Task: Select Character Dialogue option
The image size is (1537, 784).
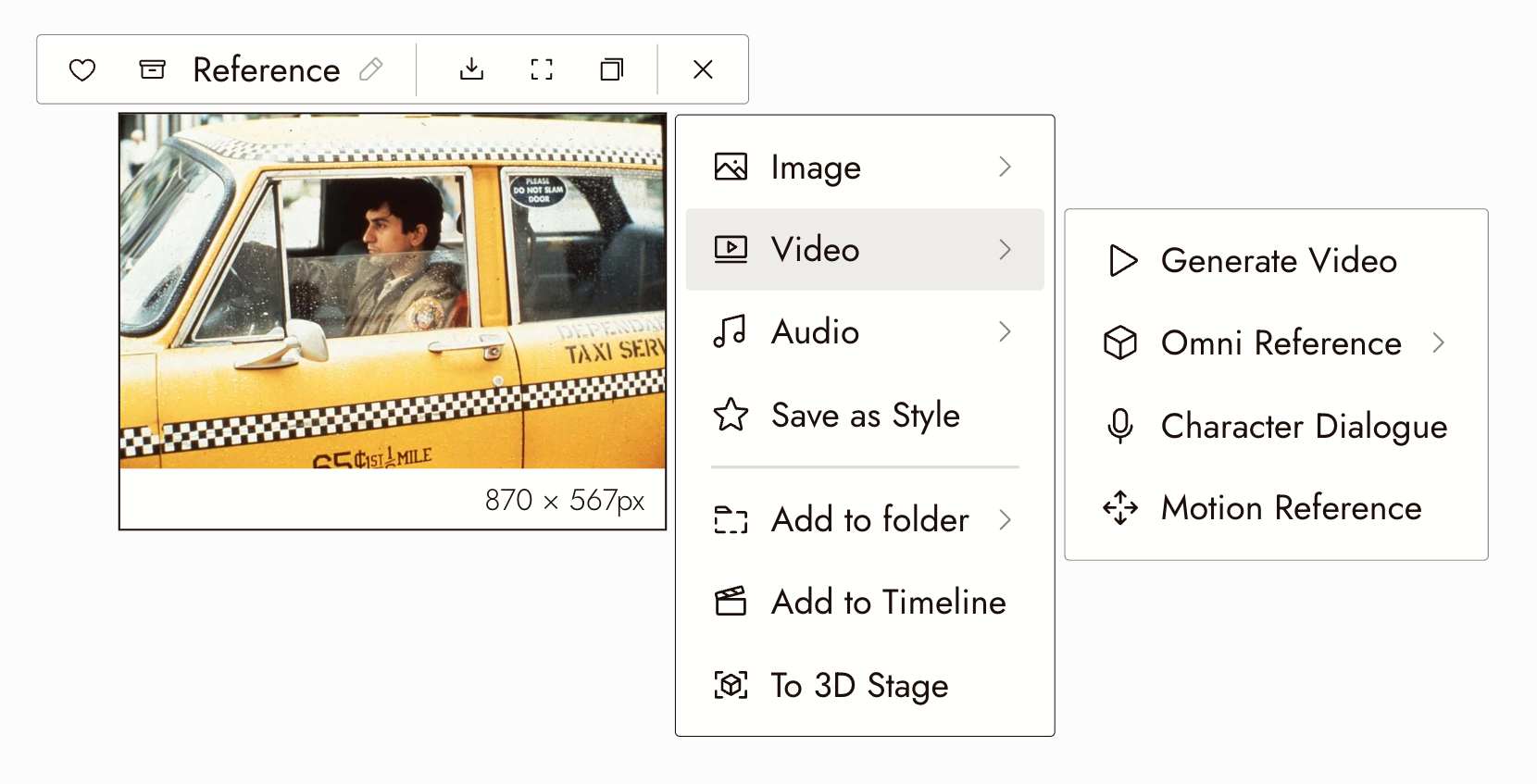Action: pyautogui.click(x=1276, y=426)
